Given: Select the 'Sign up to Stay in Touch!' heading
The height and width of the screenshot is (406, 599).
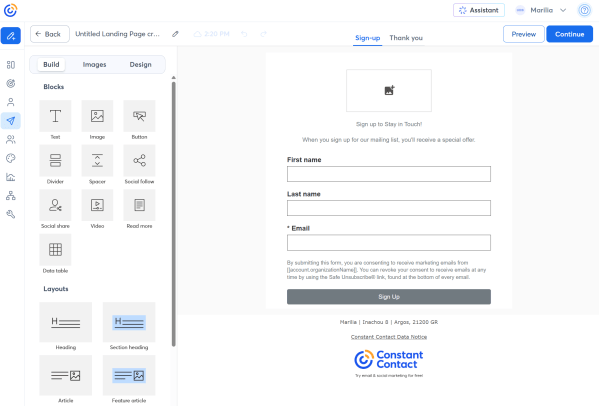Looking at the screenshot, I should [389, 124].
